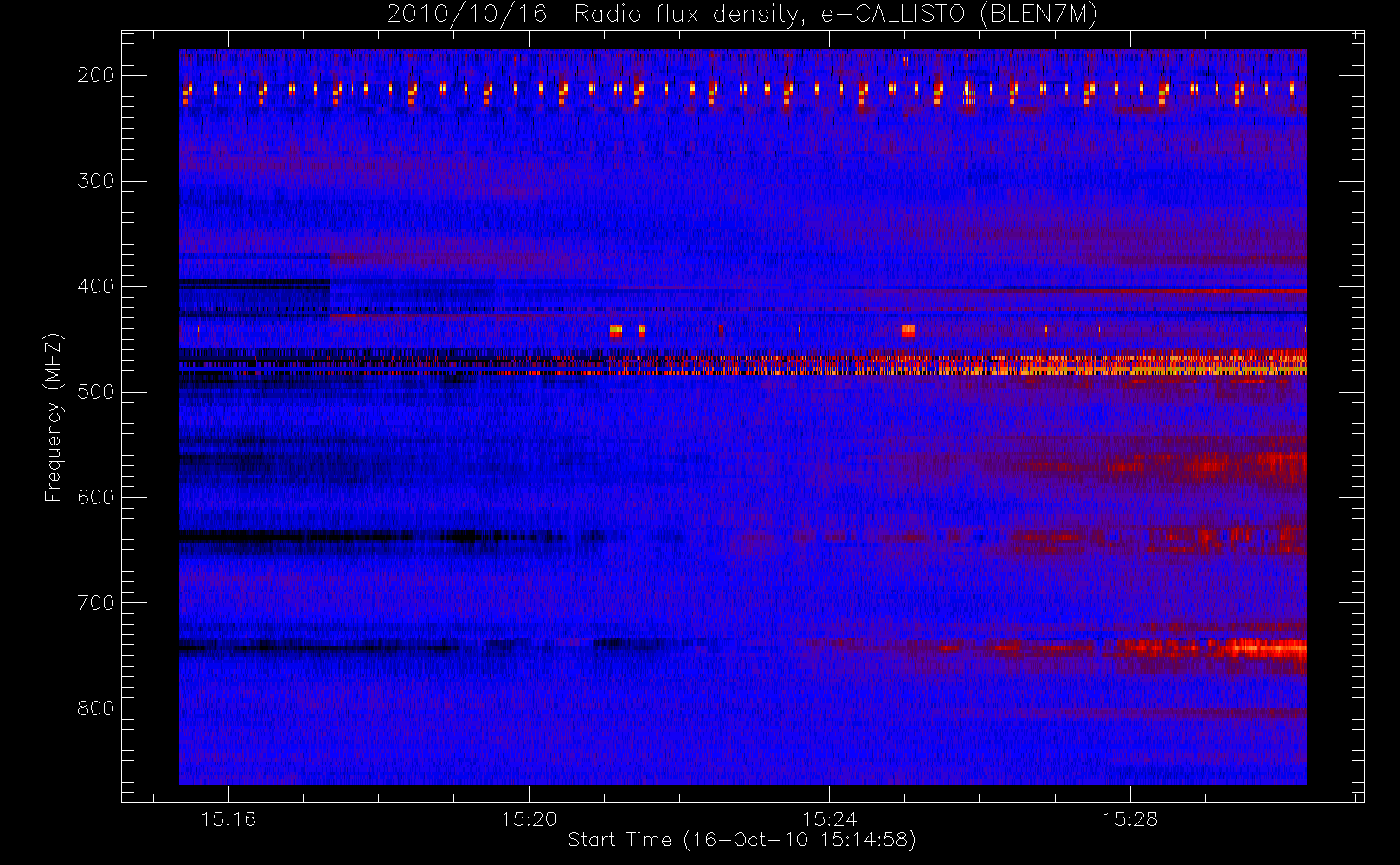
Task: Click the 15:16 time tick label
Action: coord(228,819)
